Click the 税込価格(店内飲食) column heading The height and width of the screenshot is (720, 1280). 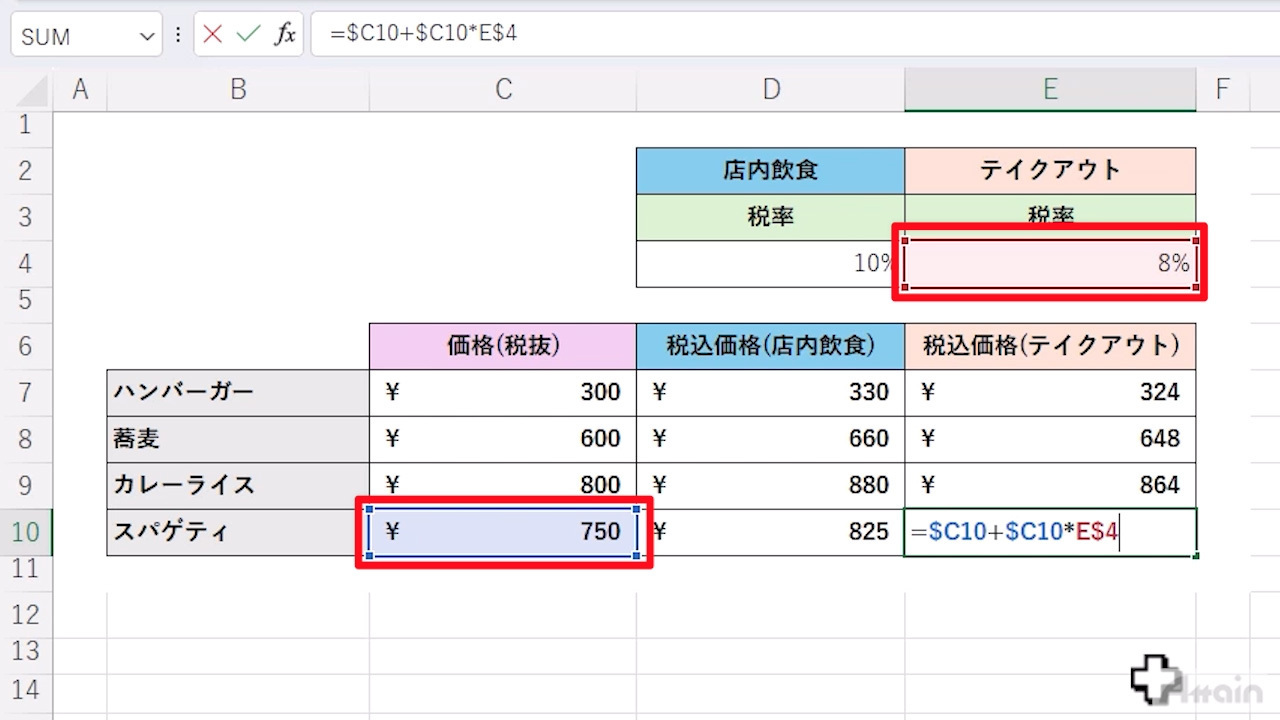point(771,346)
